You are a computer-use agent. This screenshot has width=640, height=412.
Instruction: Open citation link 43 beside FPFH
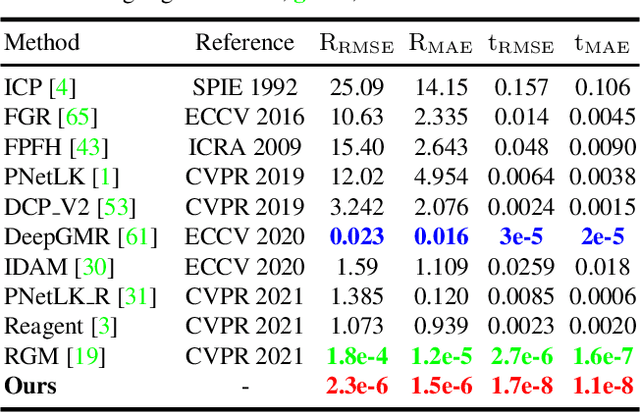89,147
